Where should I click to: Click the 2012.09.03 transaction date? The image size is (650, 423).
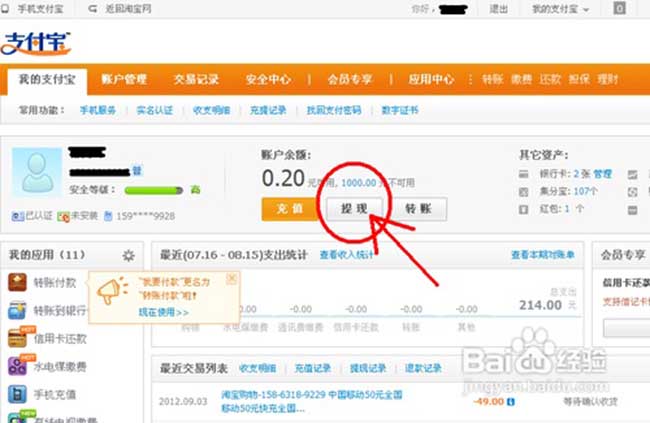(x=183, y=401)
